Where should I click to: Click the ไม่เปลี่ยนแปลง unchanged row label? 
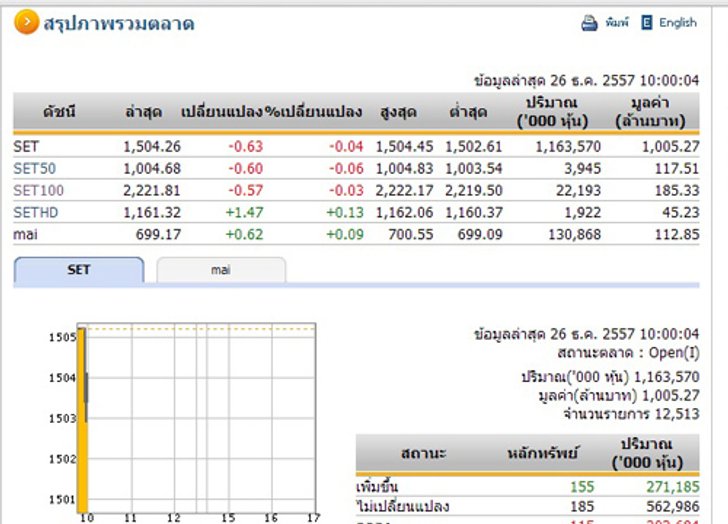click(403, 506)
